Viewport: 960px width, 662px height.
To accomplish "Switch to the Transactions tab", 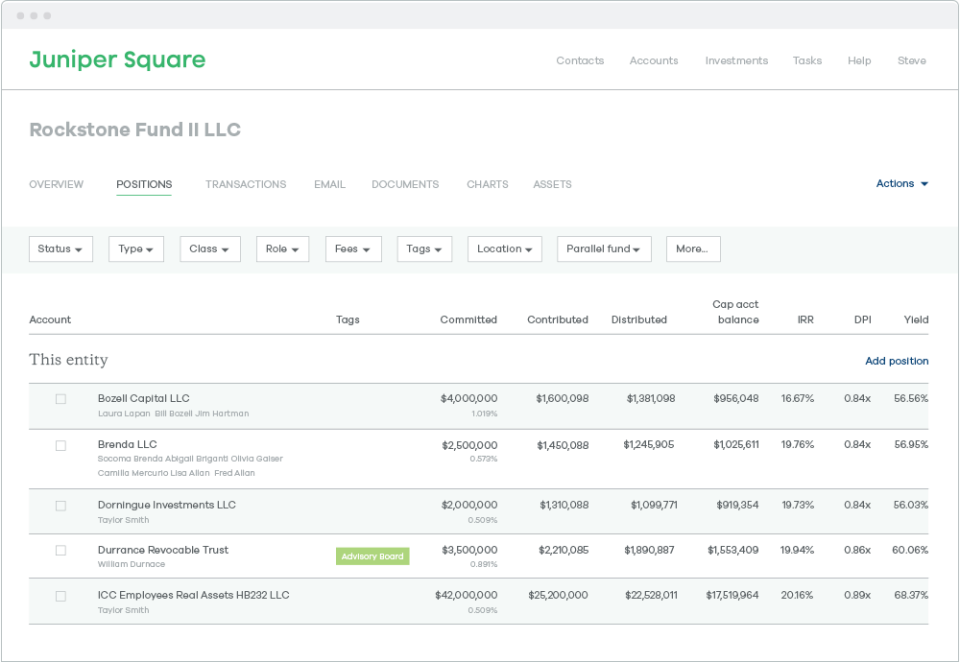I will [x=246, y=184].
